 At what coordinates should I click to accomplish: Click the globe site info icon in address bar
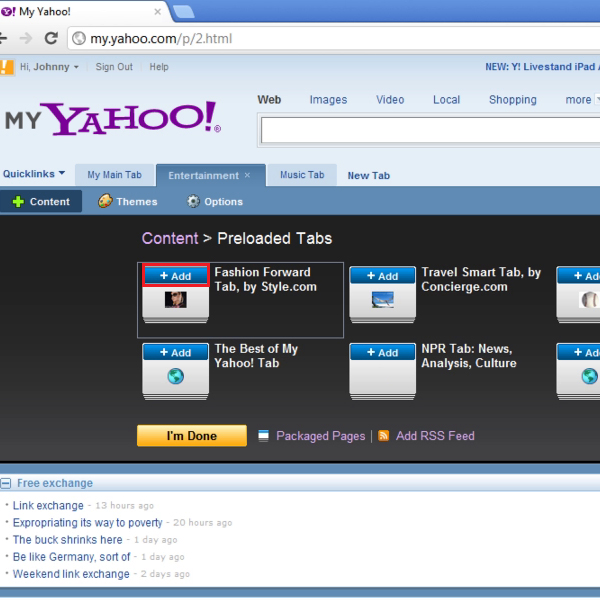pos(79,38)
